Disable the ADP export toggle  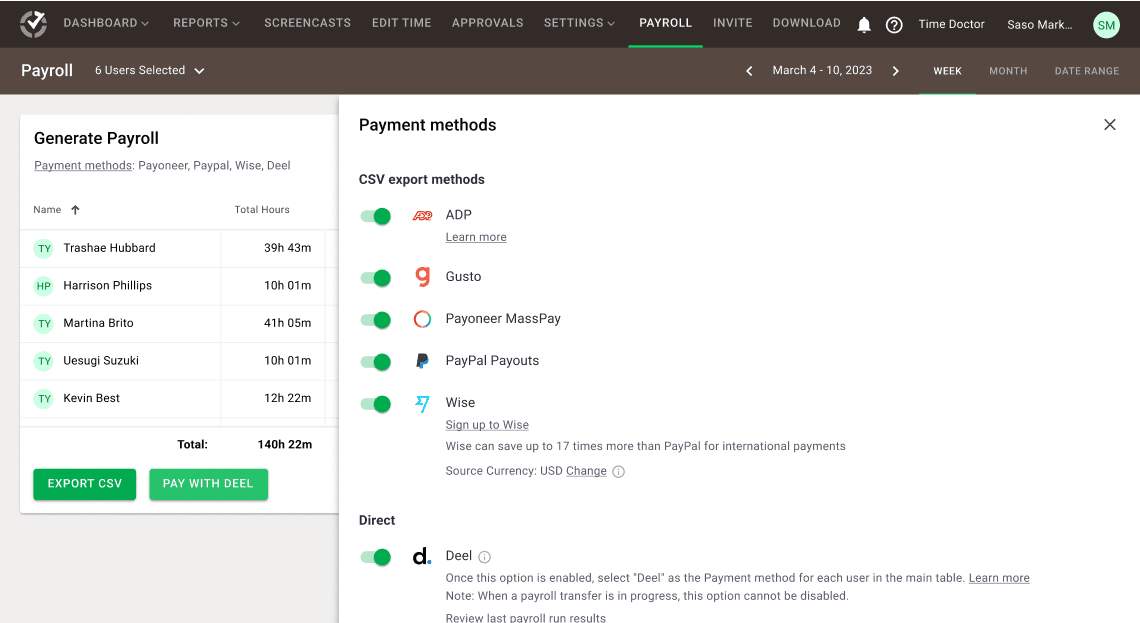point(376,216)
